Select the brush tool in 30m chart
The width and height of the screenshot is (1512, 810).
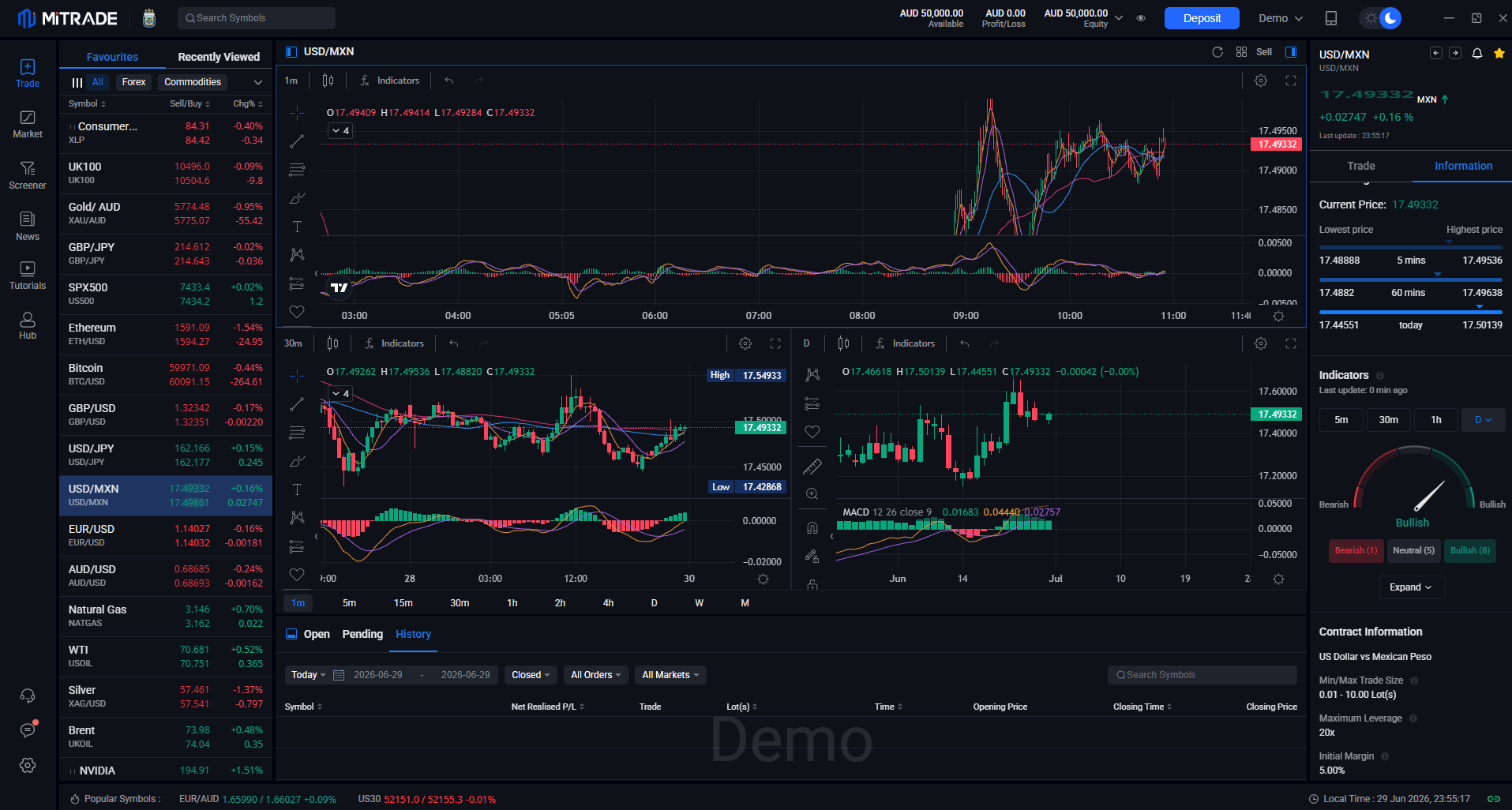(297, 461)
